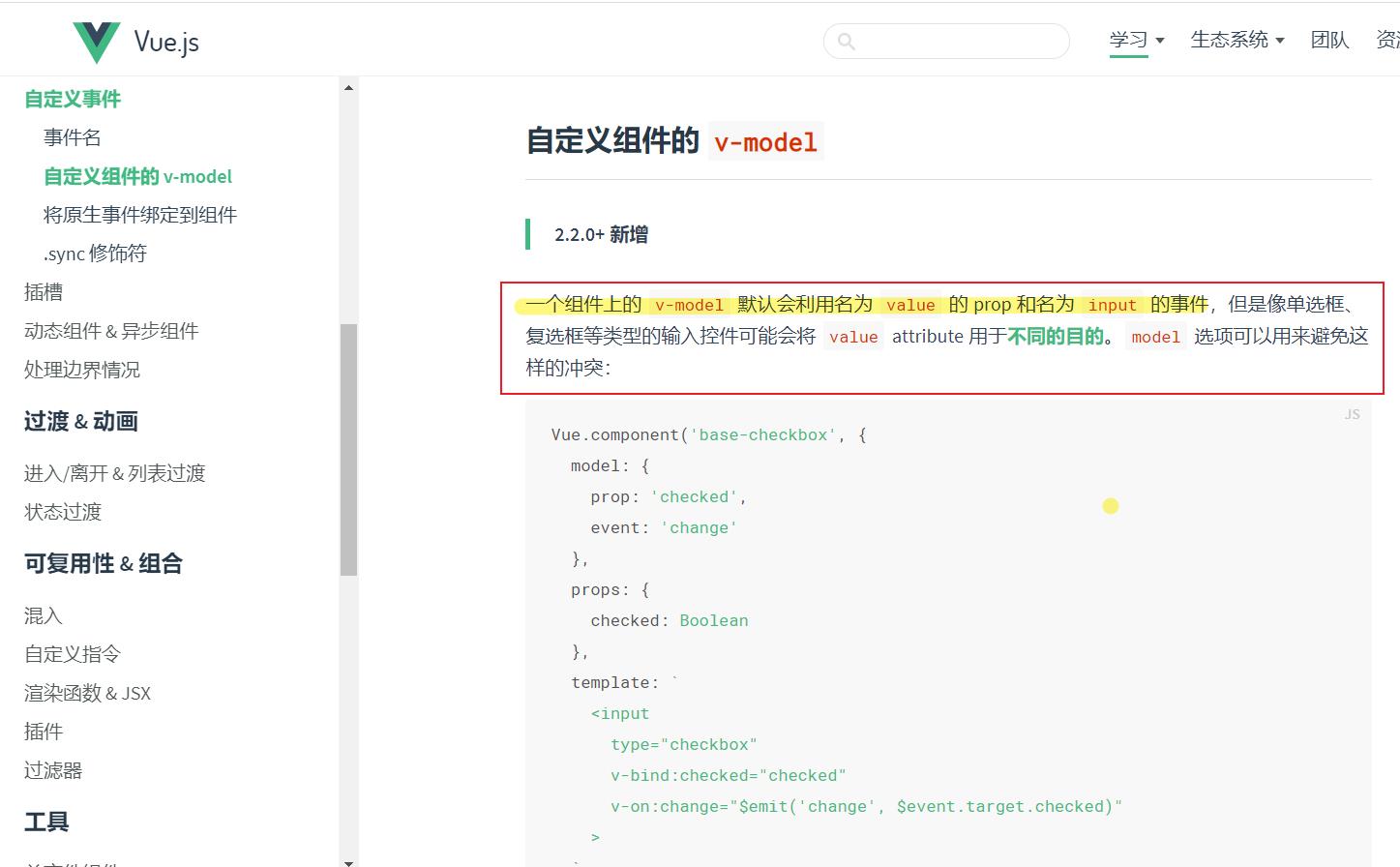Open 动态组件 & 异步组件 sidebar link

click(x=111, y=331)
